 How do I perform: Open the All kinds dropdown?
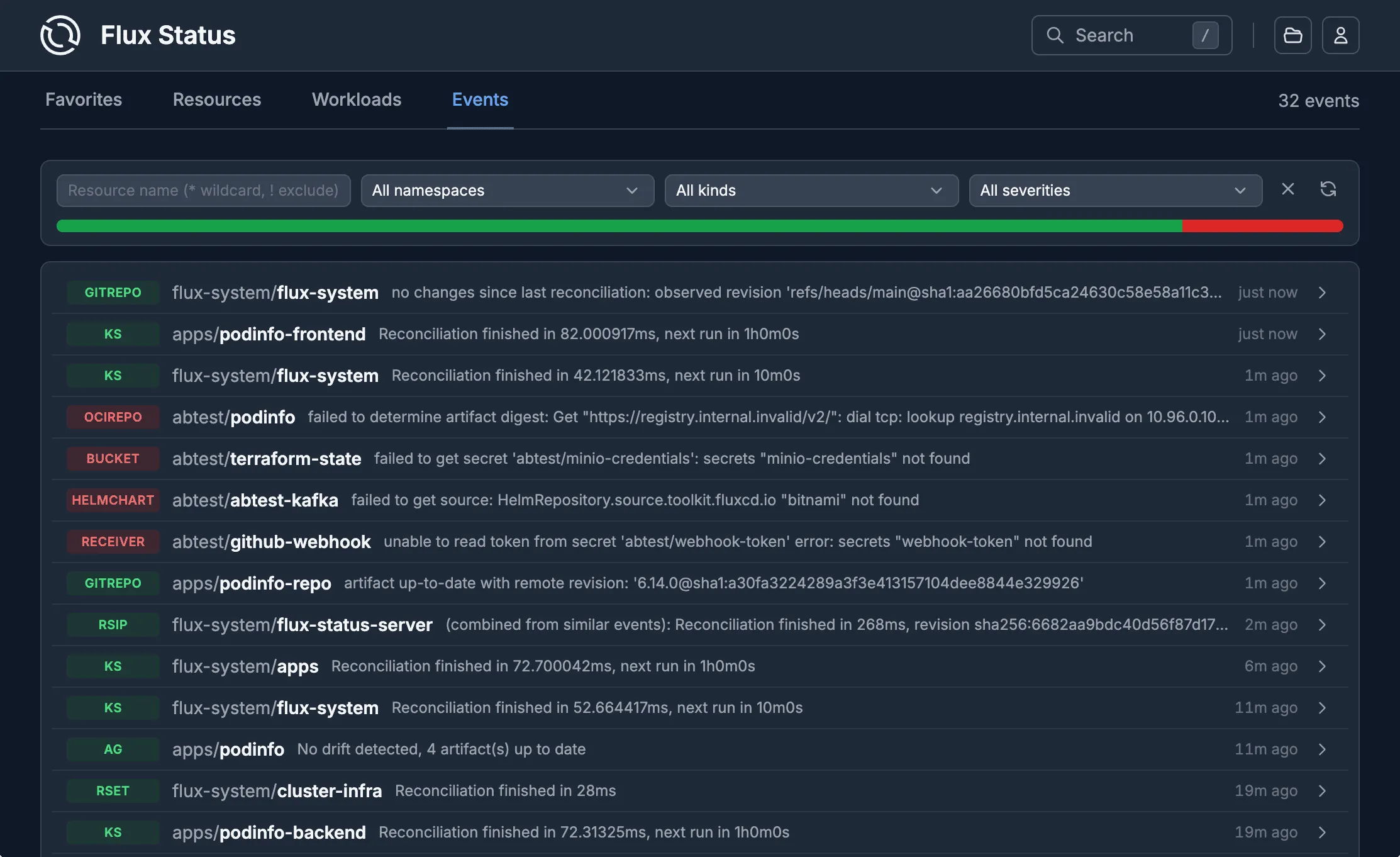pyautogui.click(x=811, y=191)
